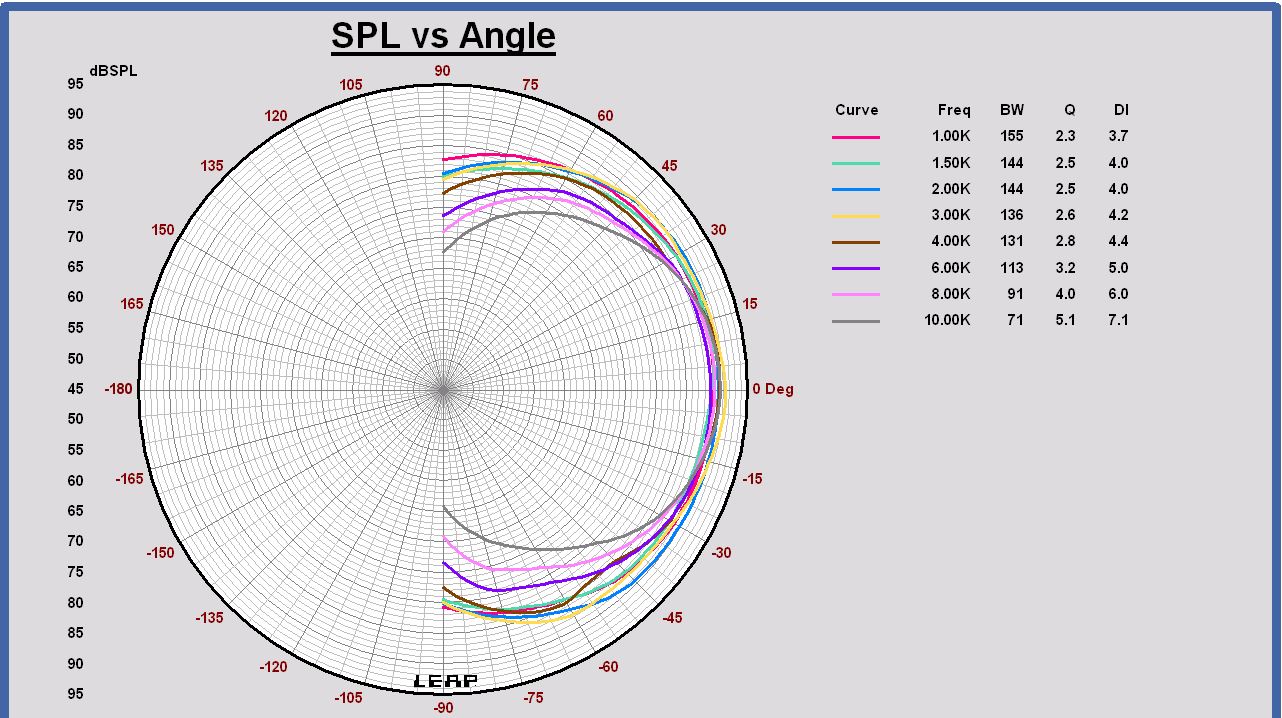Click BW value '155' in the 1.00K row

click(1012, 136)
